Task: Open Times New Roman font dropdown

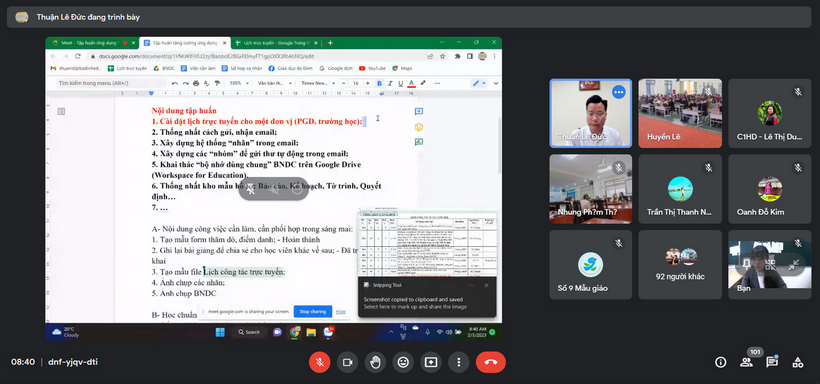Action: [x=317, y=83]
